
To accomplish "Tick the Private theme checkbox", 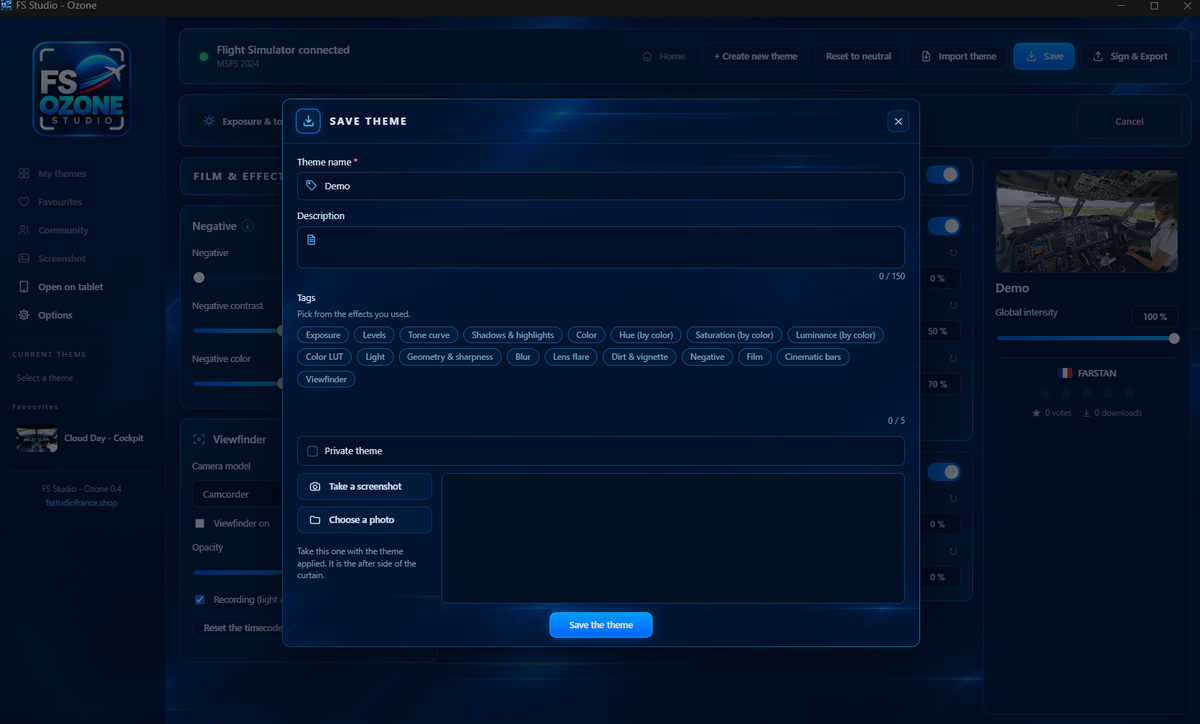I will (x=312, y=451).
